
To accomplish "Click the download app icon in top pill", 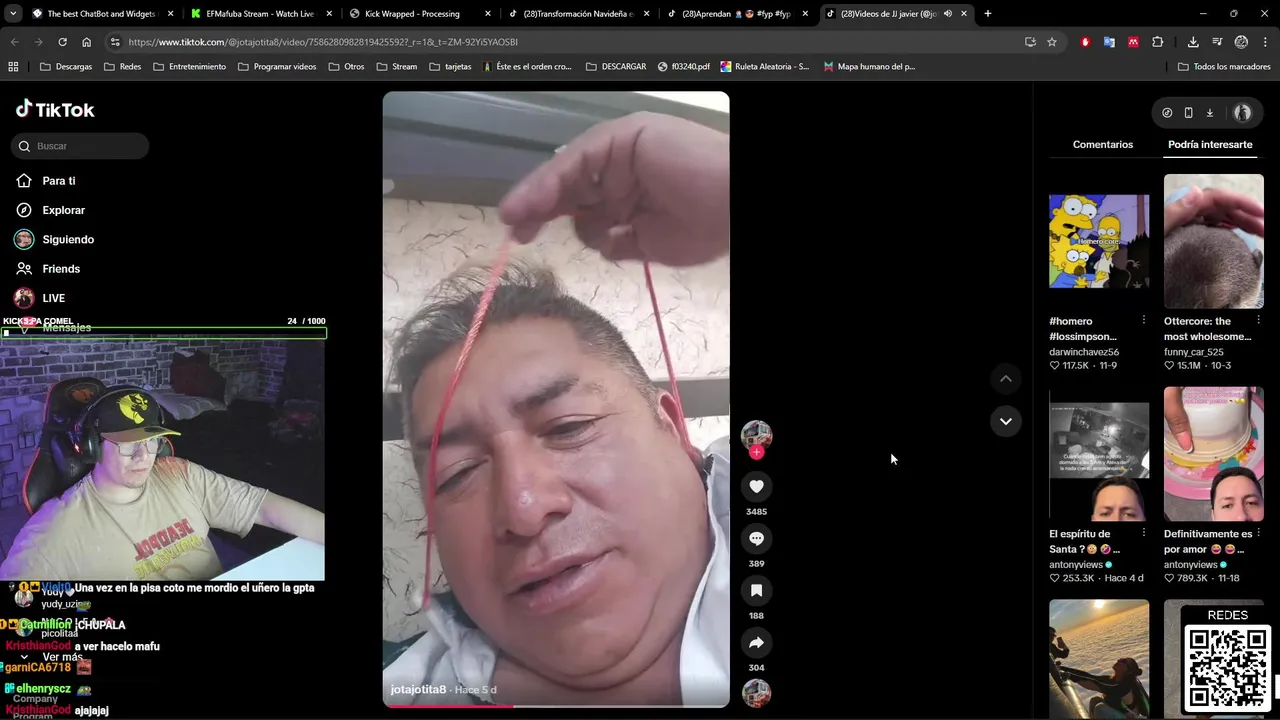I will click(1209, 113).
